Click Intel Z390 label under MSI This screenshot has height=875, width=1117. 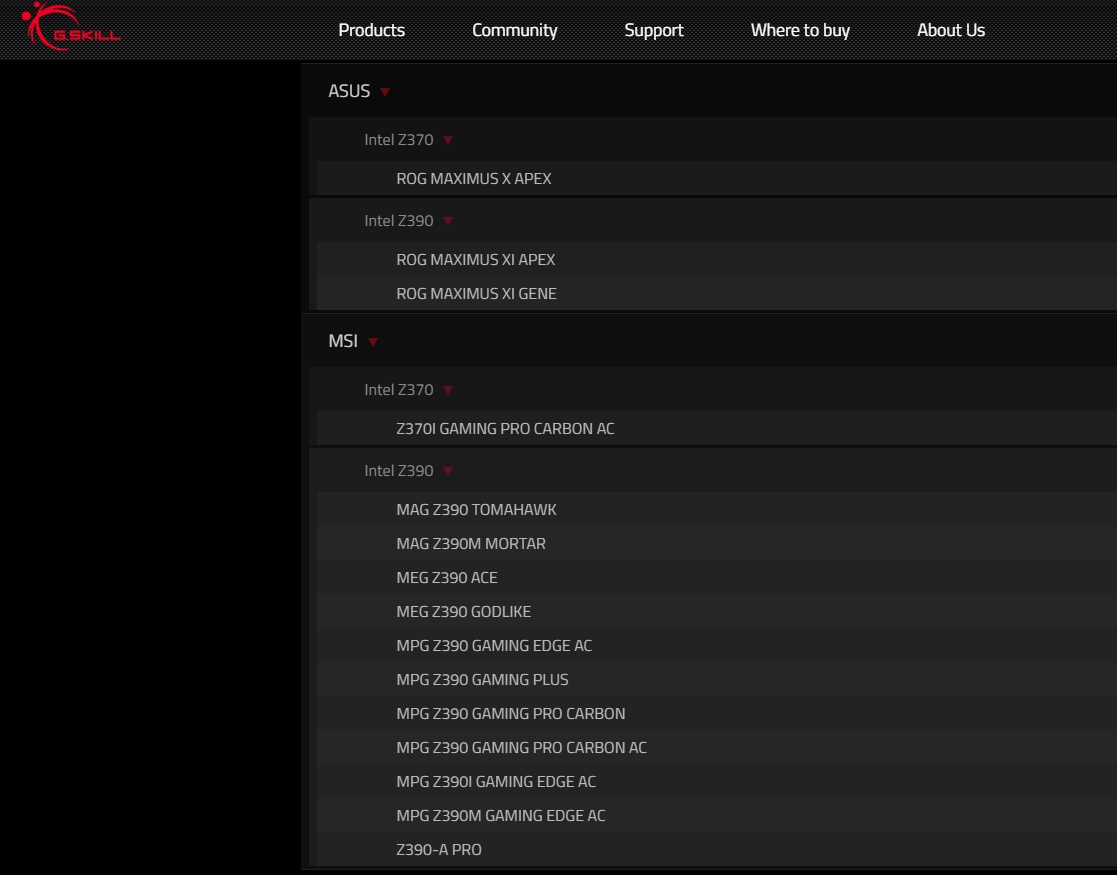coord(398,471)
